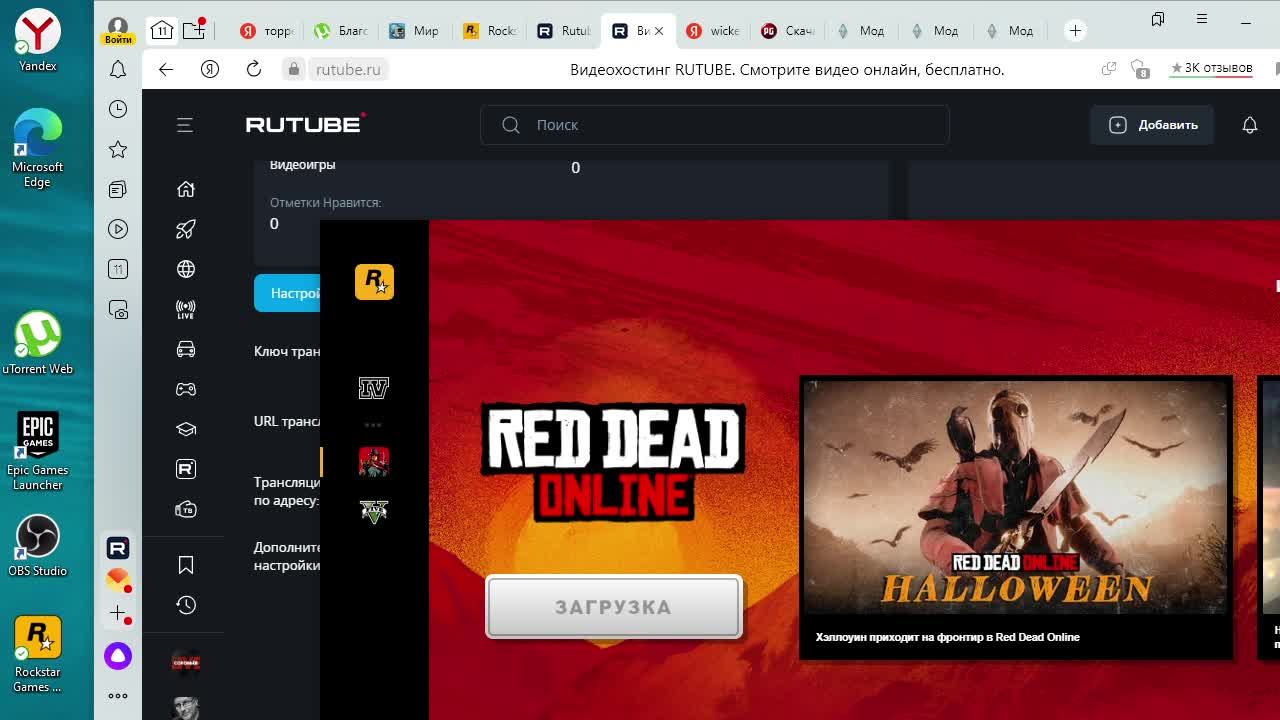1280x720 pixels.
Task: Open the browser history clock in the Yandex side panel
Action: point(118,109)
